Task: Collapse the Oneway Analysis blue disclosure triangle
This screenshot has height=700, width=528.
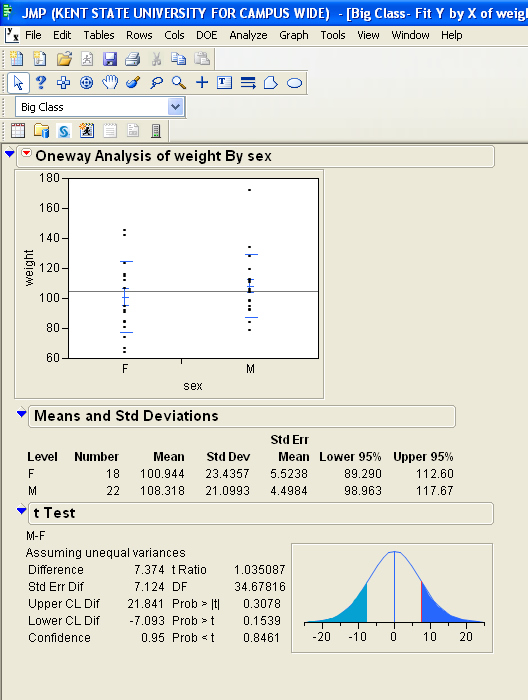Action: point(10,154)
